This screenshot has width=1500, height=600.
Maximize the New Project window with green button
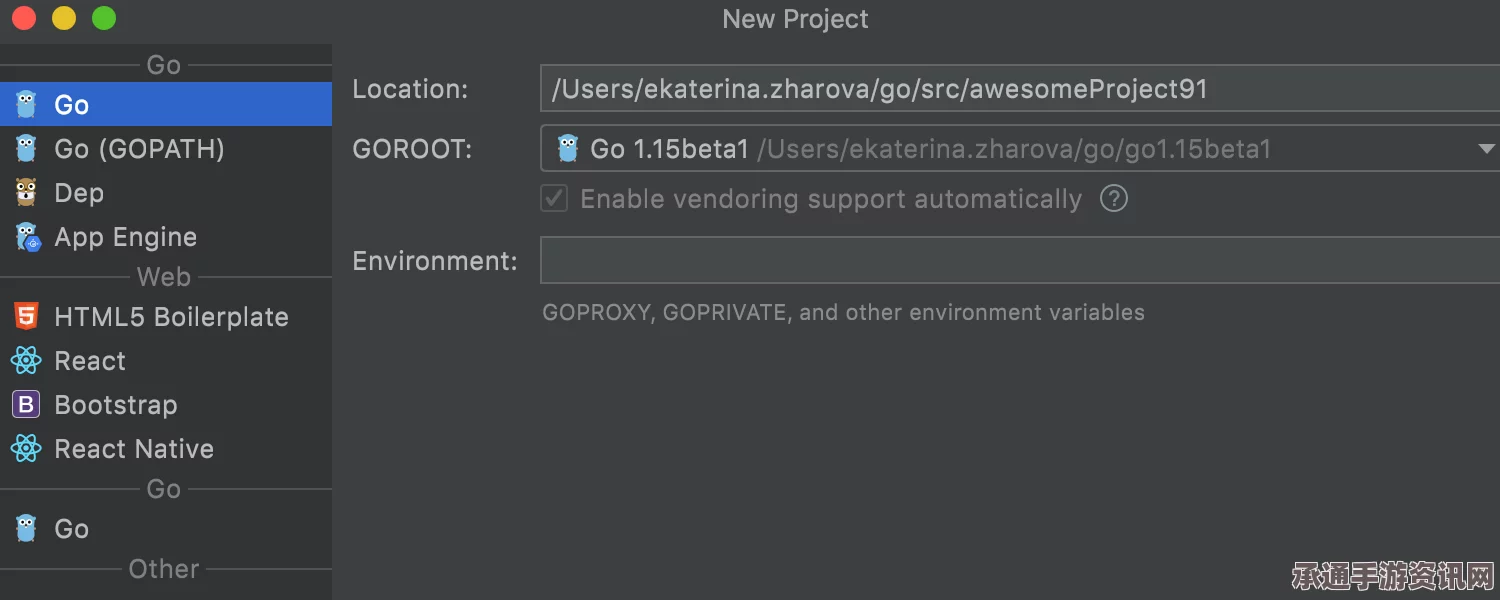(104, 18)
